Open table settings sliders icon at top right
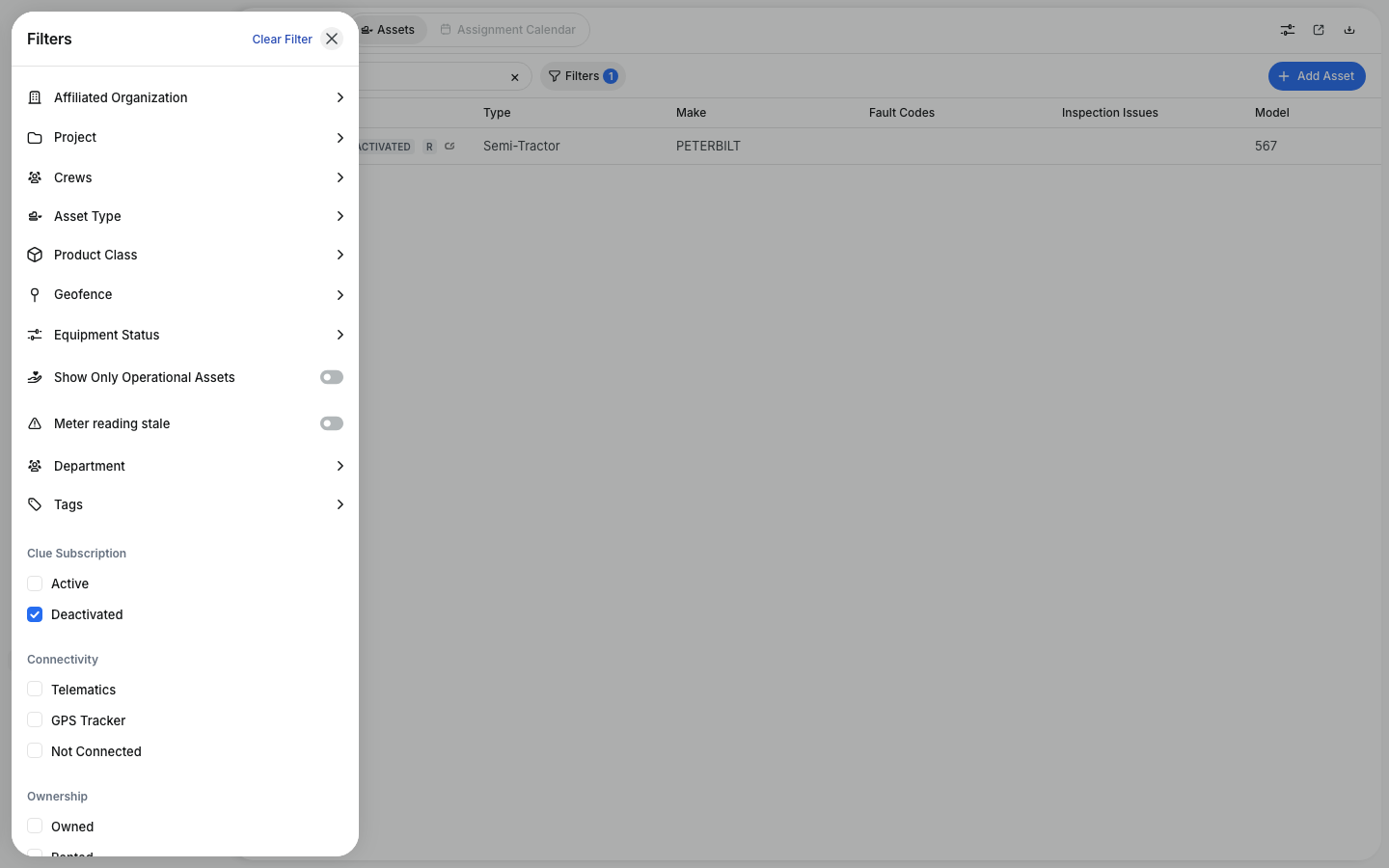This screenshot has height=868, width=1389. [1288, 30]
